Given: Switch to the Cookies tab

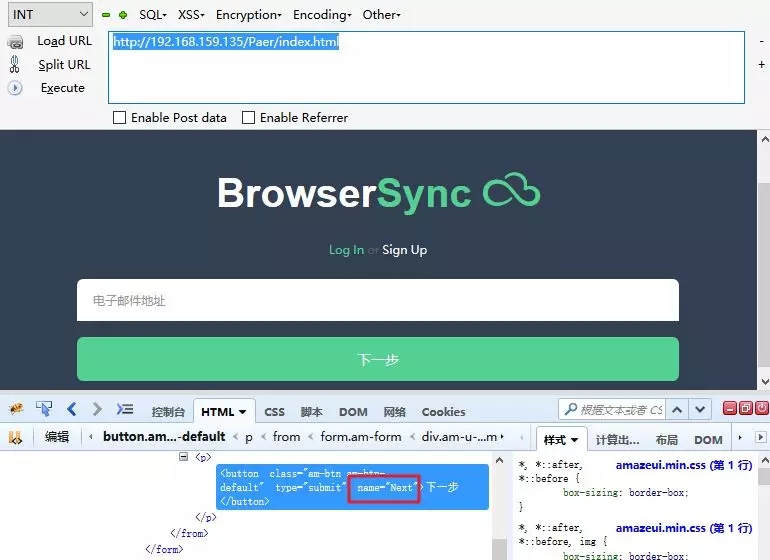Looking at the screenshot, I should pyautogui.click(x=443, y=412).
